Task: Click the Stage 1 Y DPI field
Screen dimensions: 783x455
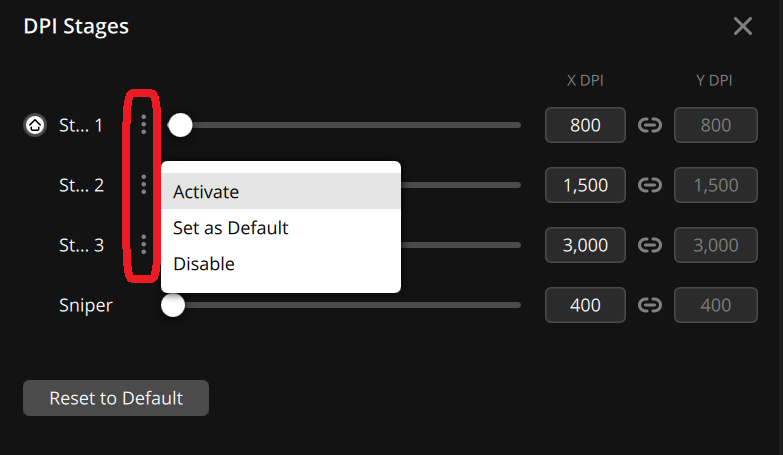Action: [716, 126]
